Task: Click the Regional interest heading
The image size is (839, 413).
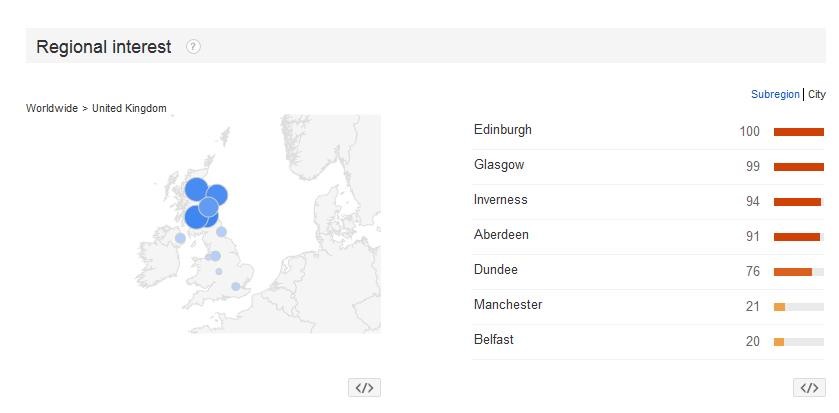Action: coord(104,47)
